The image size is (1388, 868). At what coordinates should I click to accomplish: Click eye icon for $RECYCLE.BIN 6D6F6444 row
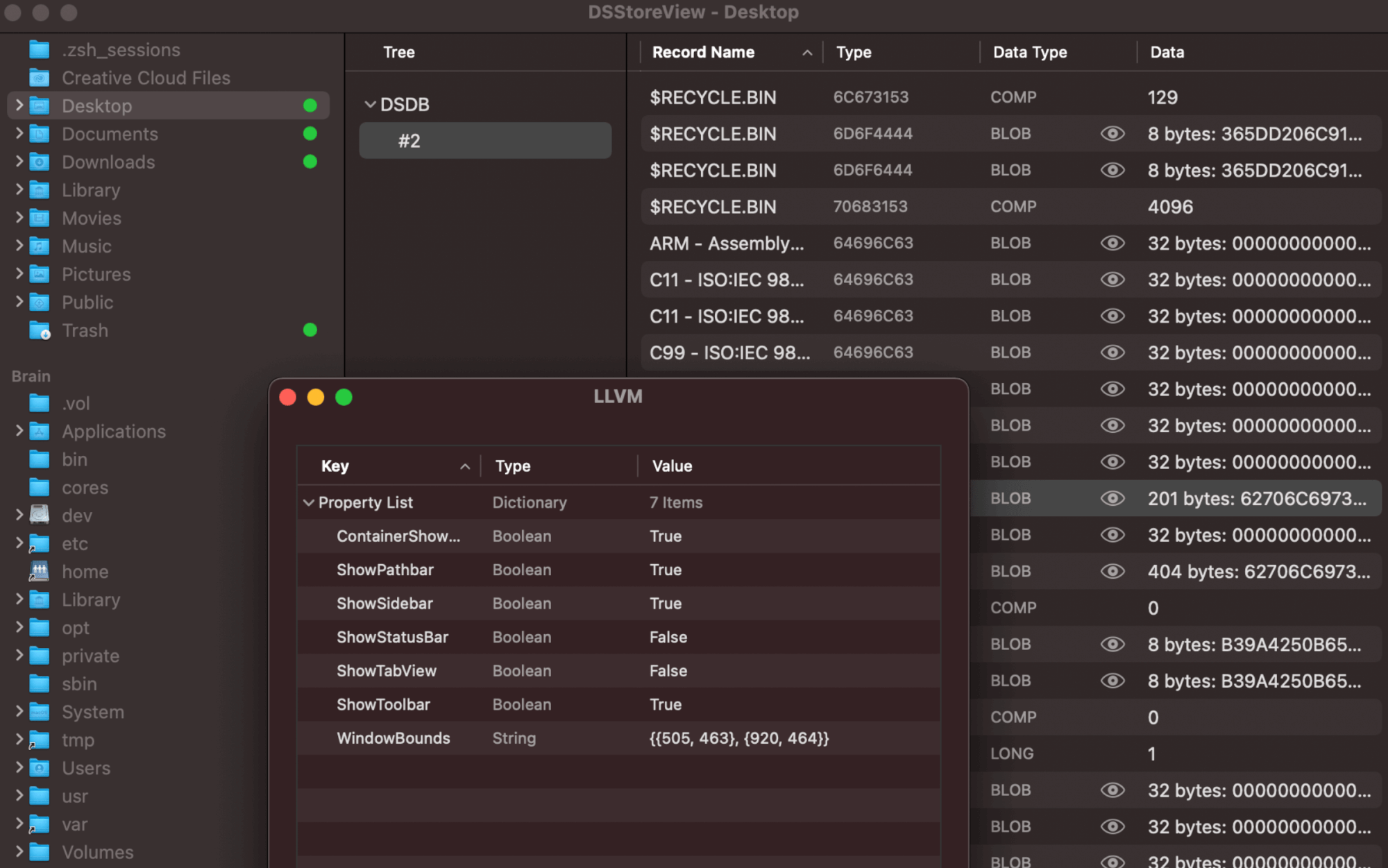point(1112,171)
